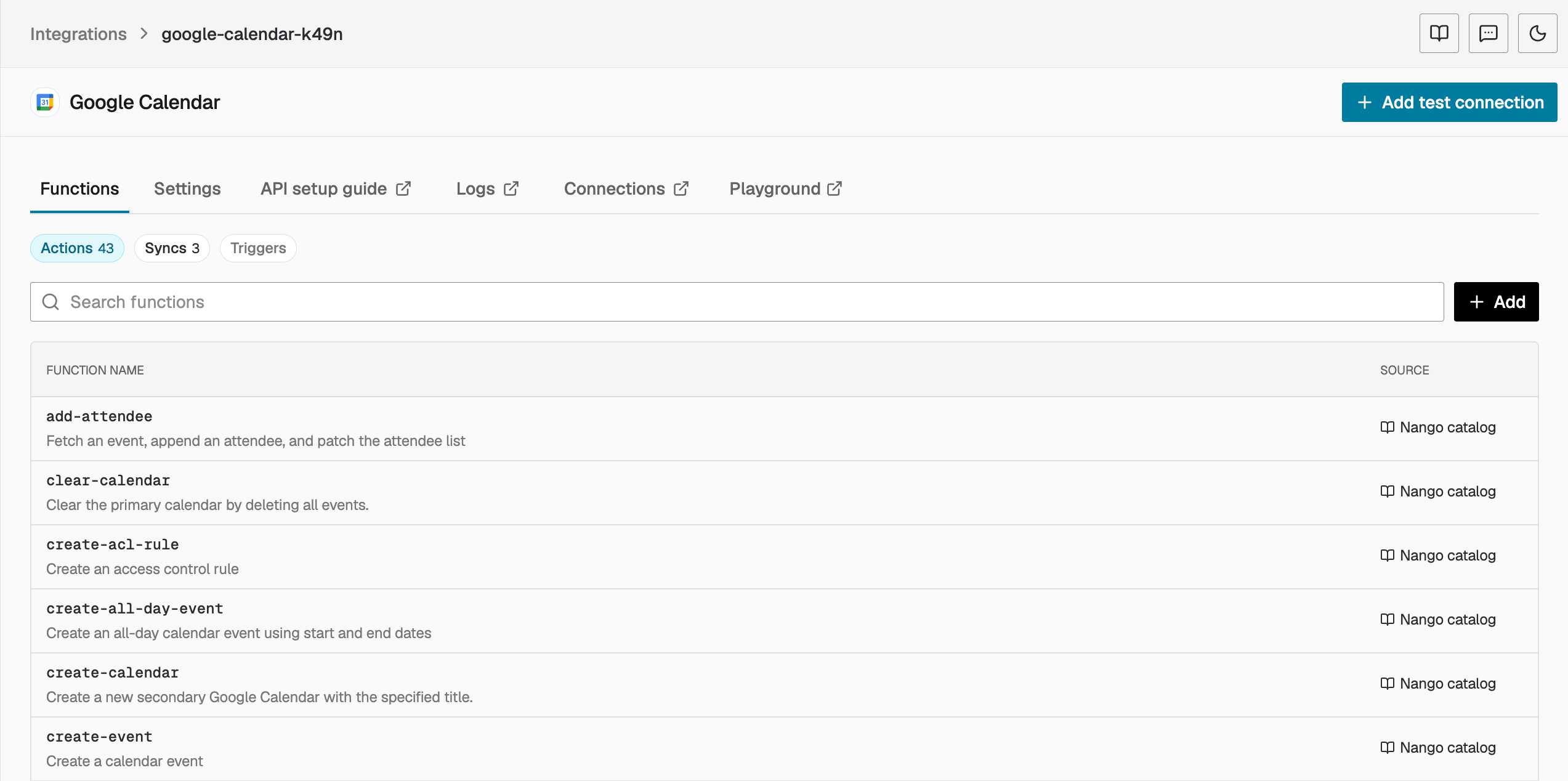Click the catalog book icon for add-attendee
The height and width of the screenshot is (781, 1568).
pyautogui.click(x=1387, y=427)
